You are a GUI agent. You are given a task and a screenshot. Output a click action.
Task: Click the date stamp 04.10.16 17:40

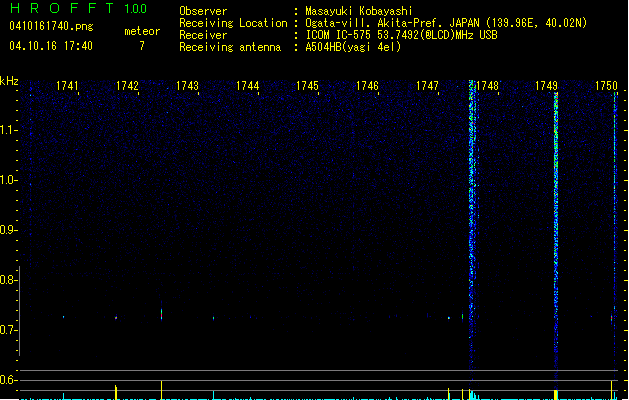(51, 46)
